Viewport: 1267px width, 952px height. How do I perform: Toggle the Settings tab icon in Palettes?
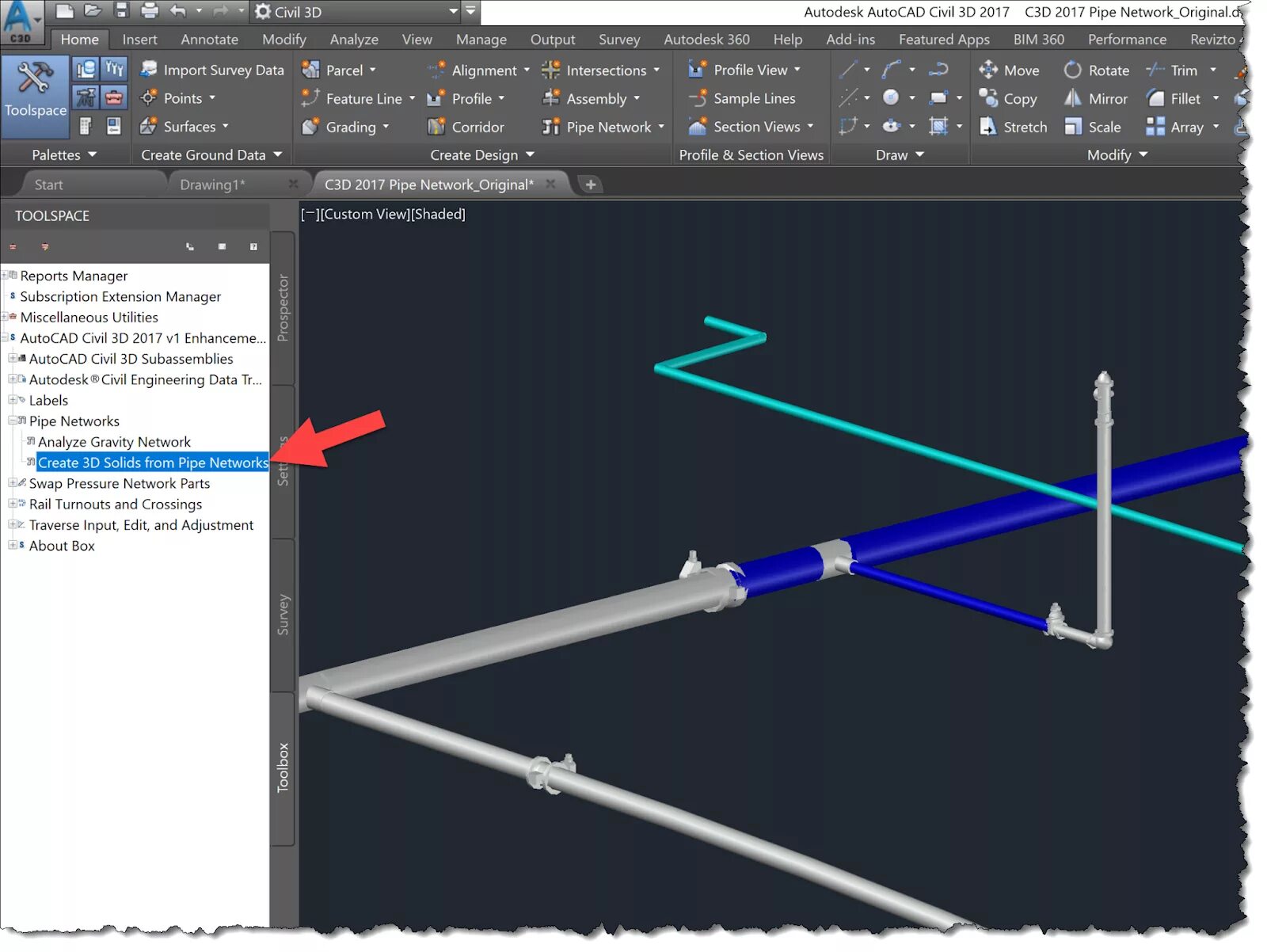point(114,70)
